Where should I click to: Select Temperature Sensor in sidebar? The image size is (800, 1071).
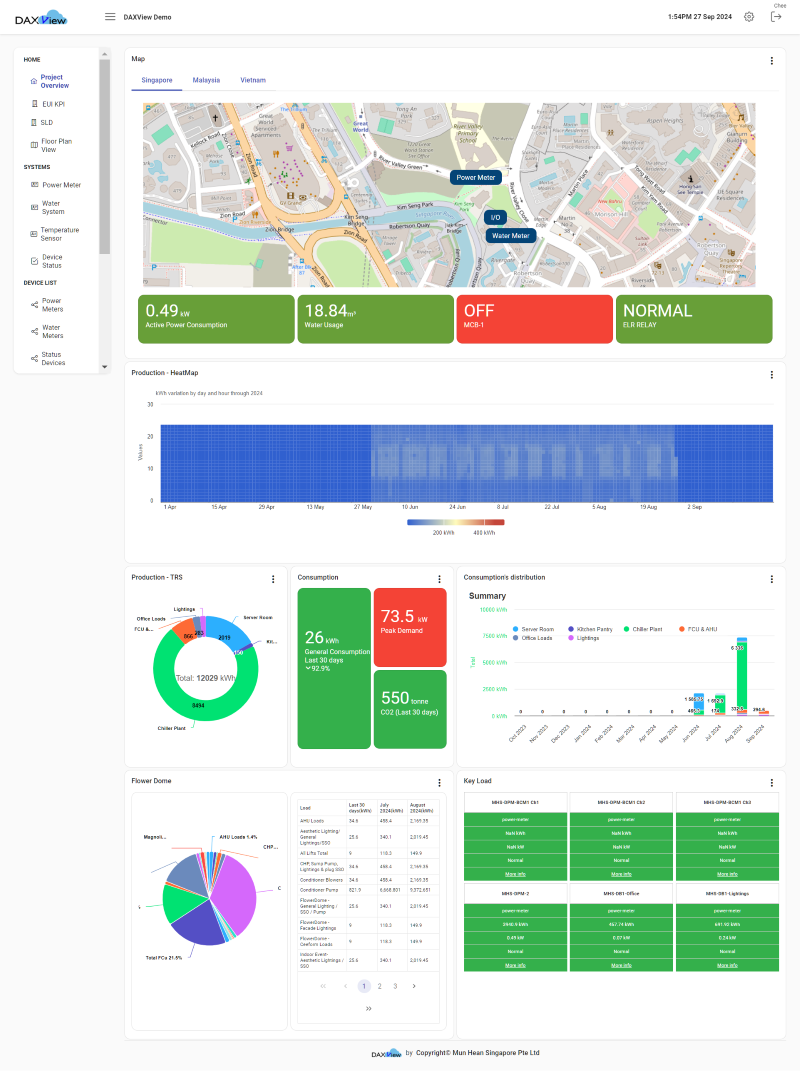[59, 234]
